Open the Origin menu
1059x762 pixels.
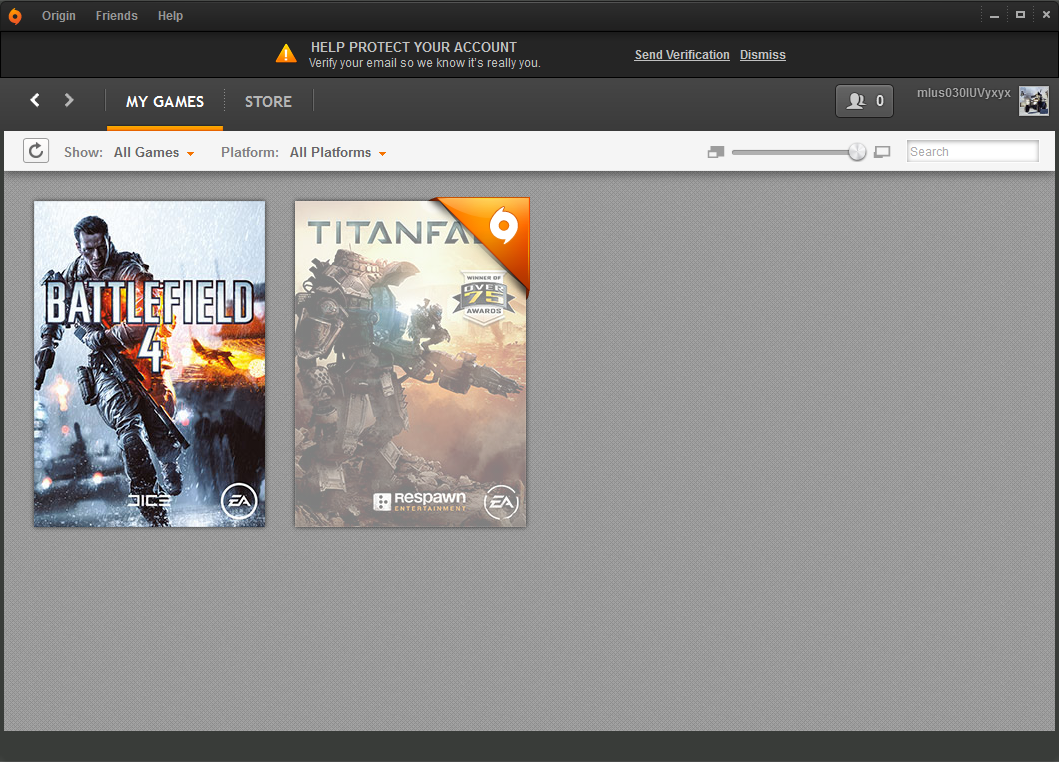tap(59, 16)
